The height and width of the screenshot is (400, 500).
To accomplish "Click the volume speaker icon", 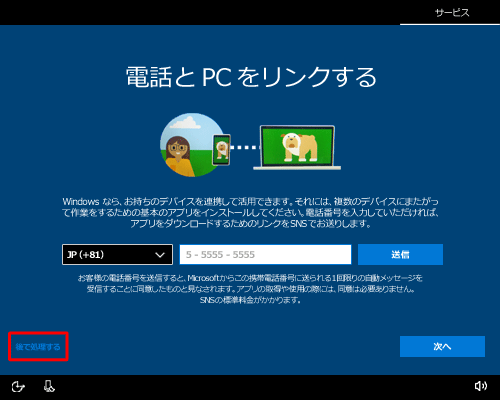I will pyautogui.click(x=481, y=386).
